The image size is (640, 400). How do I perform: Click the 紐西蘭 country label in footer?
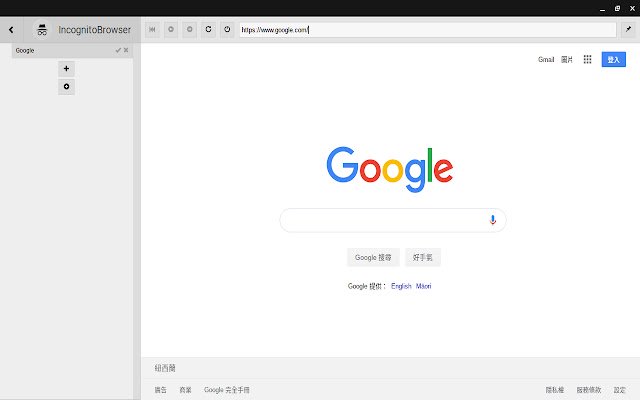coord(165,368)
